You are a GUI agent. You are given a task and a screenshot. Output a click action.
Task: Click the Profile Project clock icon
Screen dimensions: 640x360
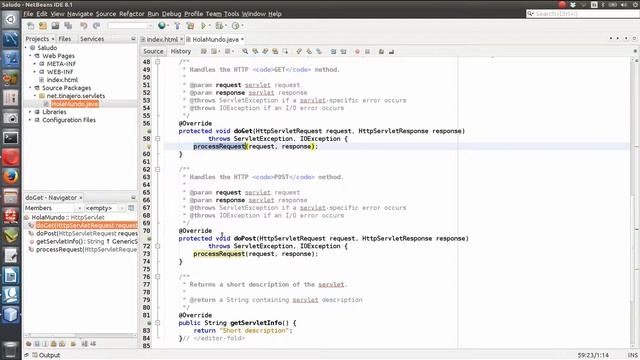point(236,26)
